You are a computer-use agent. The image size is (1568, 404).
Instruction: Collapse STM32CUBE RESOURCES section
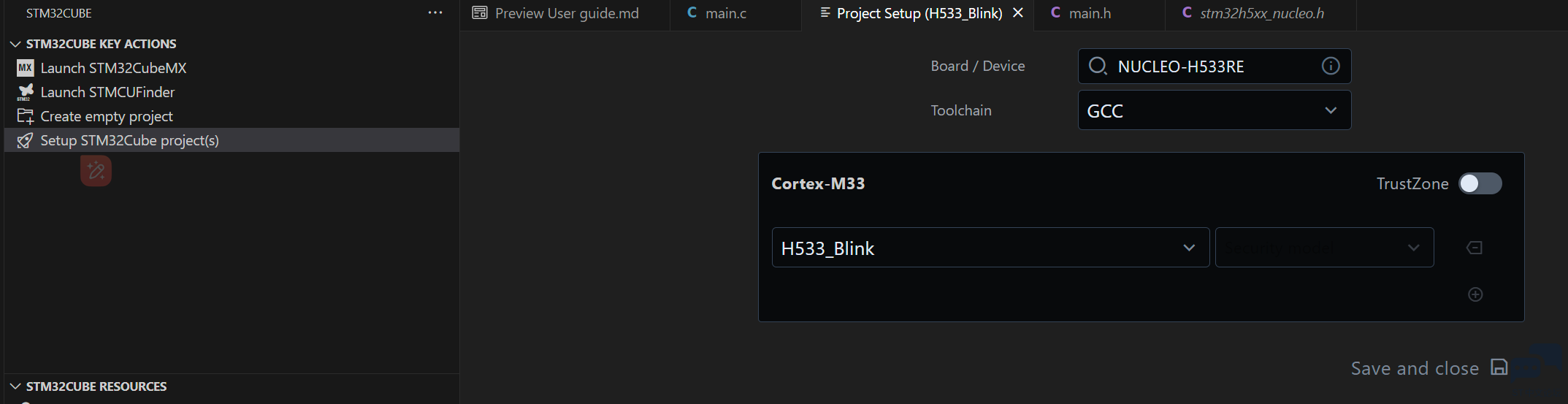click(x=15, y=386)
